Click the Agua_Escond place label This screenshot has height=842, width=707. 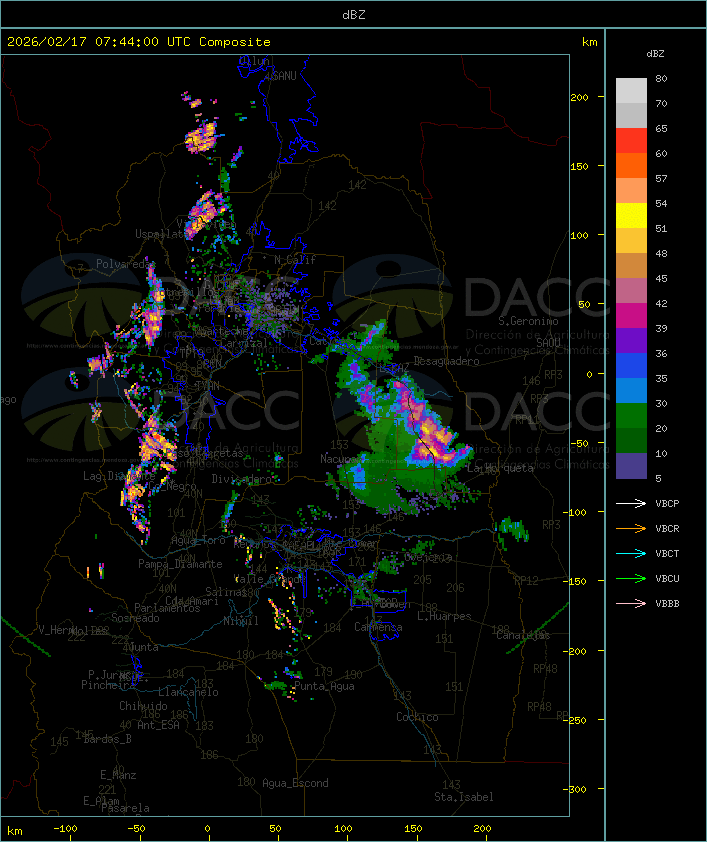tap(295, 783)
